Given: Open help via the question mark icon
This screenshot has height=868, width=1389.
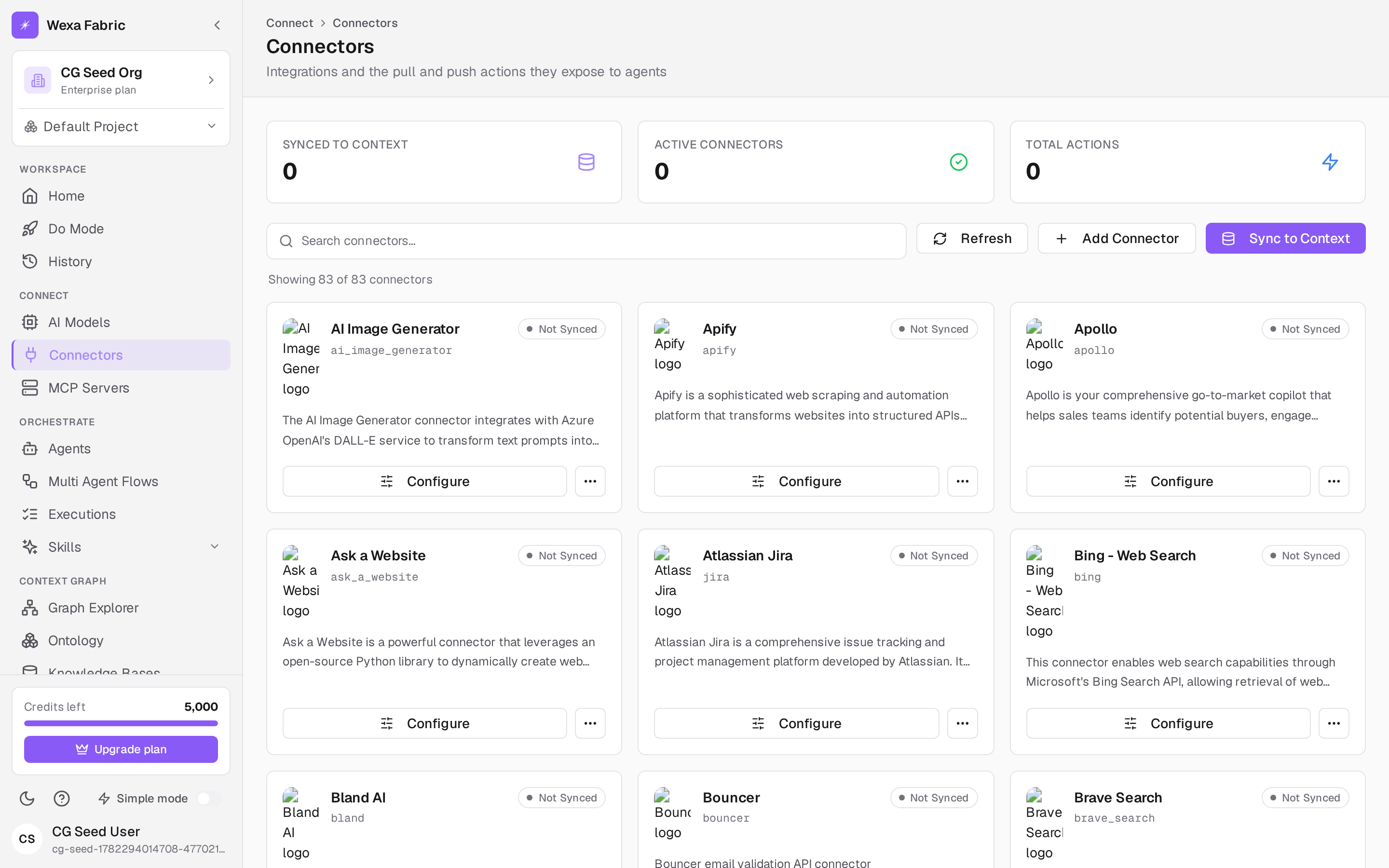Looking at the screenshot, I should (x=61, y=798).
